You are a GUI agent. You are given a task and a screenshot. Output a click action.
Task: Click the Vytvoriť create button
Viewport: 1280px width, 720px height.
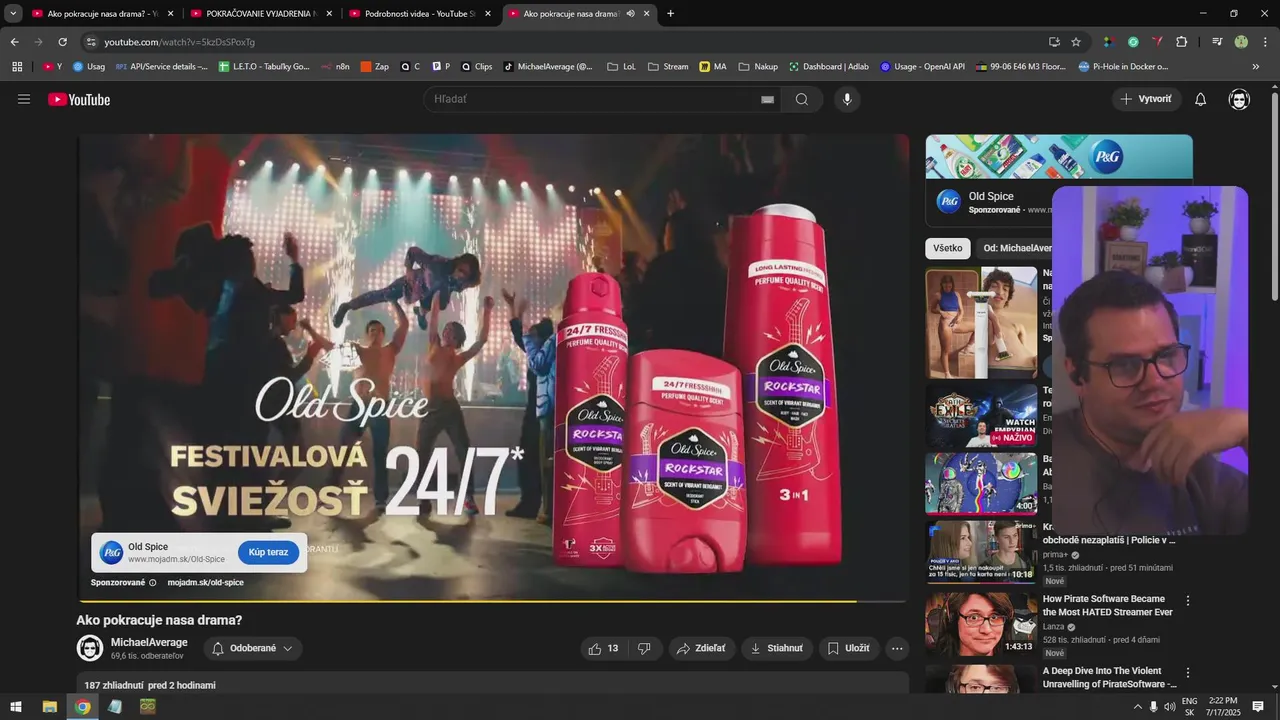click(1147, 99)
